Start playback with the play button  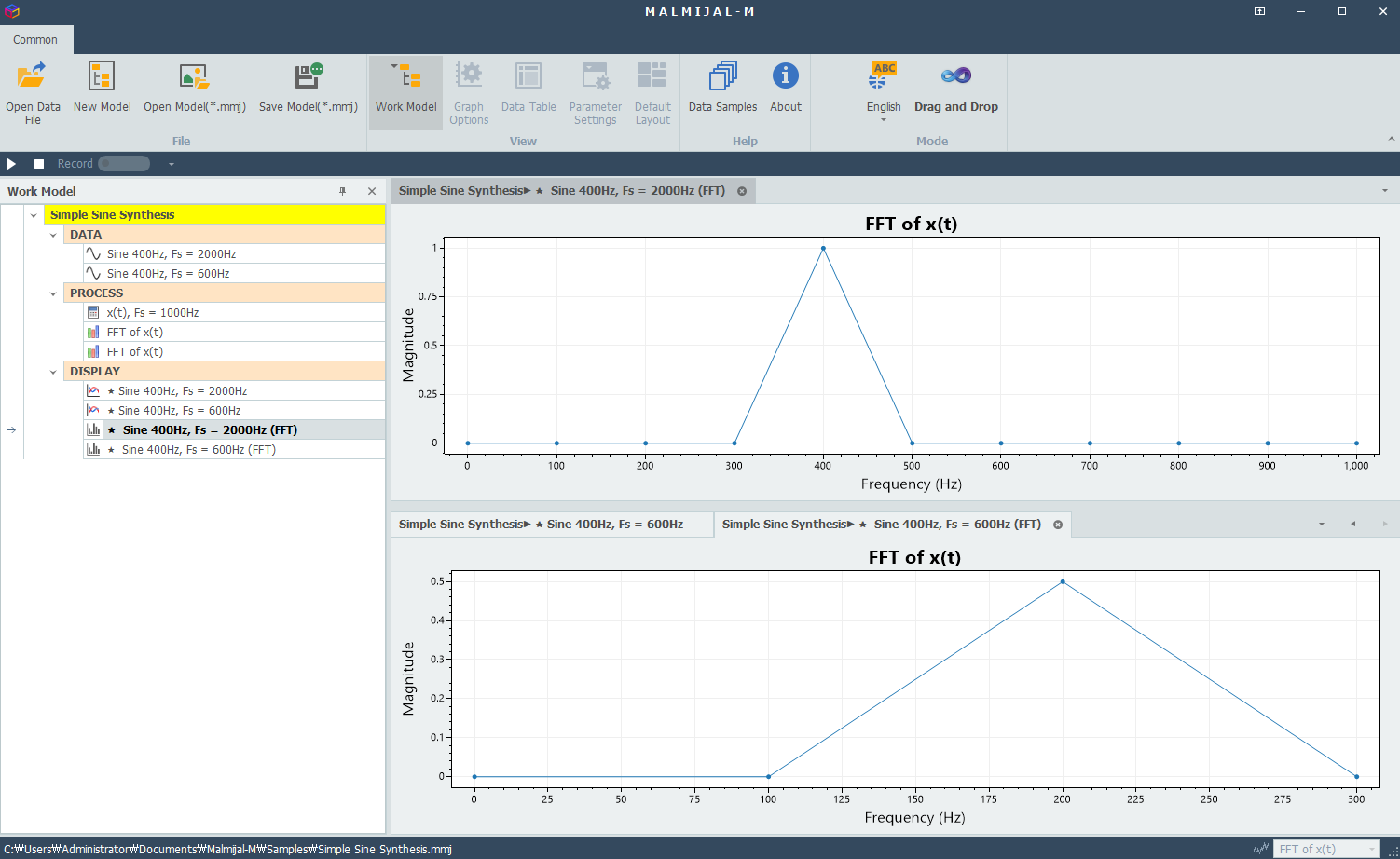(12, 164)
